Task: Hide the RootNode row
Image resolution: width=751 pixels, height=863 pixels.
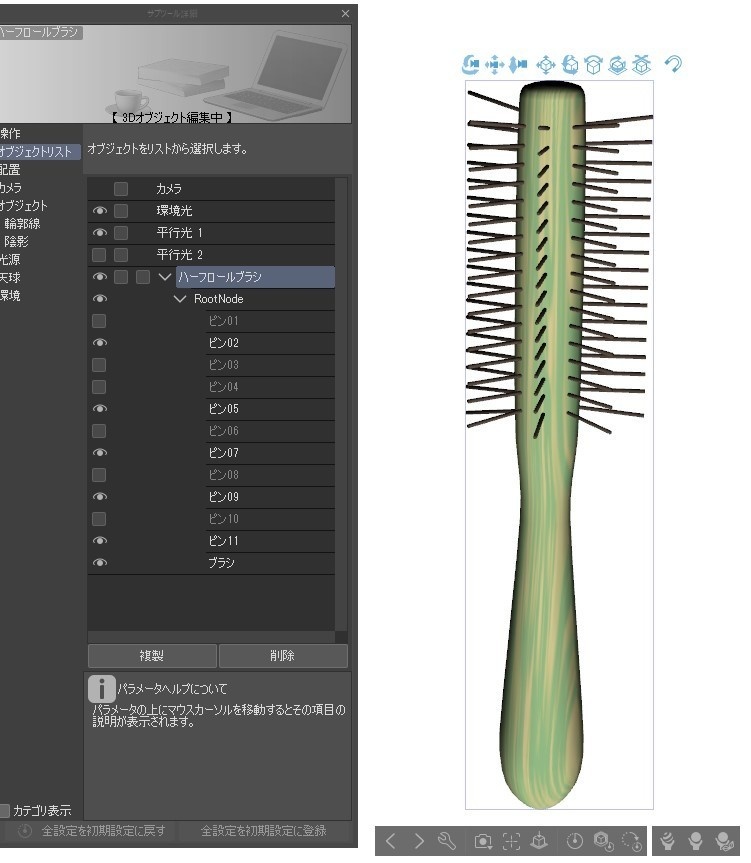Action: (x=99, y=299)
